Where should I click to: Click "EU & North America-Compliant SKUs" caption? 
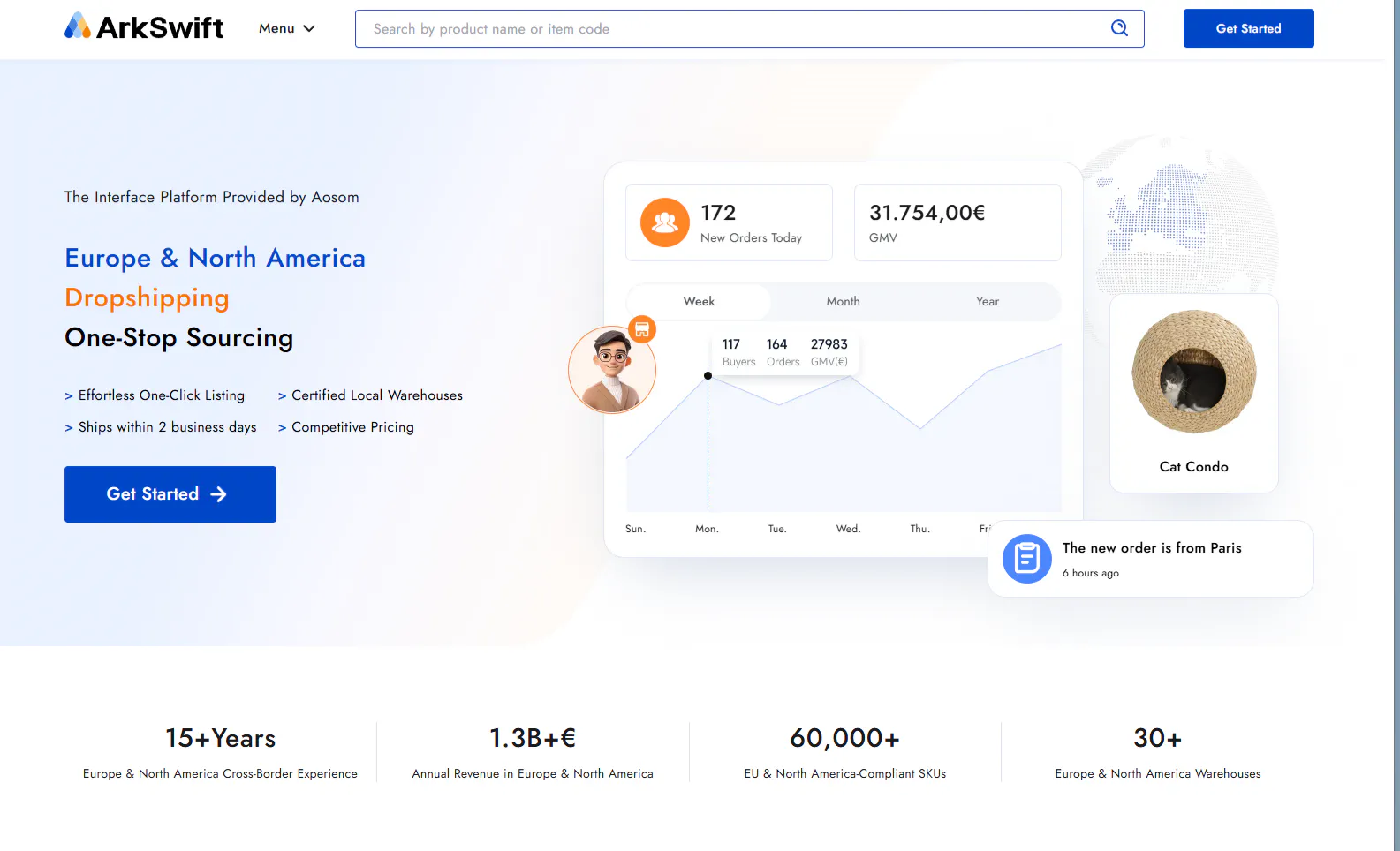845,774
